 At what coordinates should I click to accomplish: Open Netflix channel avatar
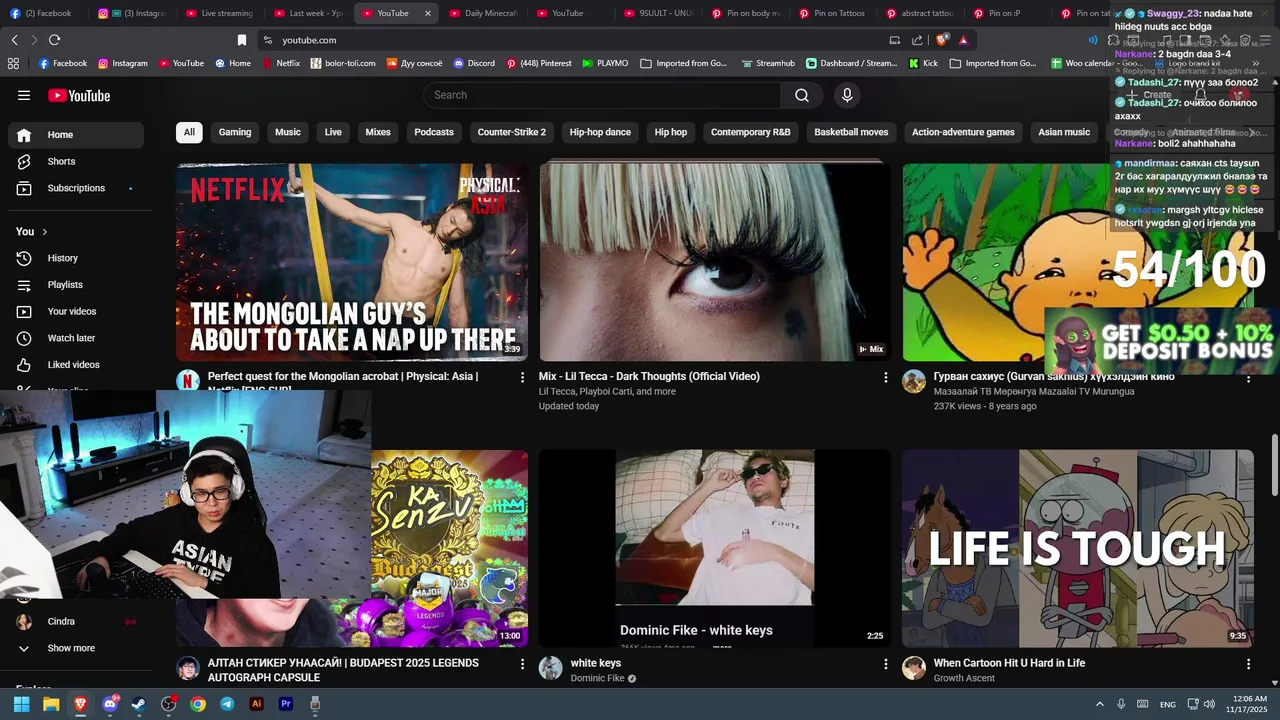(x=188, y=381)
